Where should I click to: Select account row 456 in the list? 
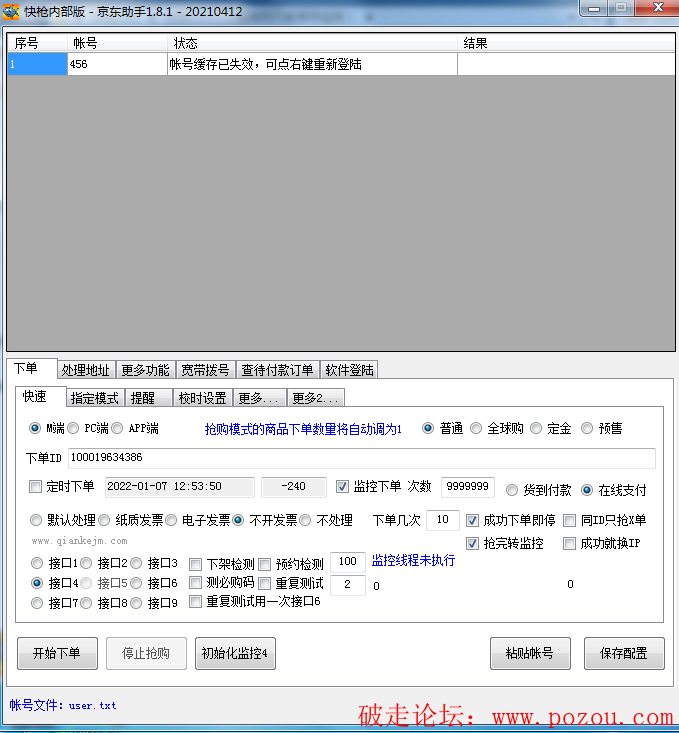coord(341,64)
